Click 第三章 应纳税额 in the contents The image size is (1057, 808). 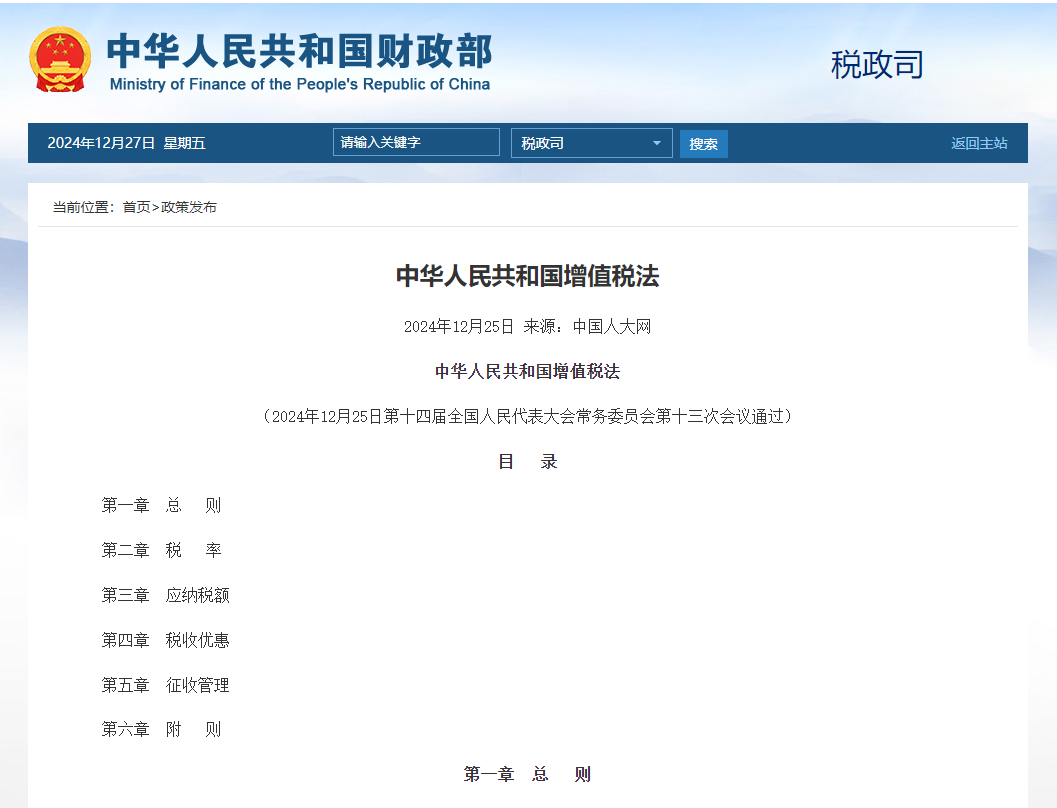tap(165, 595)
